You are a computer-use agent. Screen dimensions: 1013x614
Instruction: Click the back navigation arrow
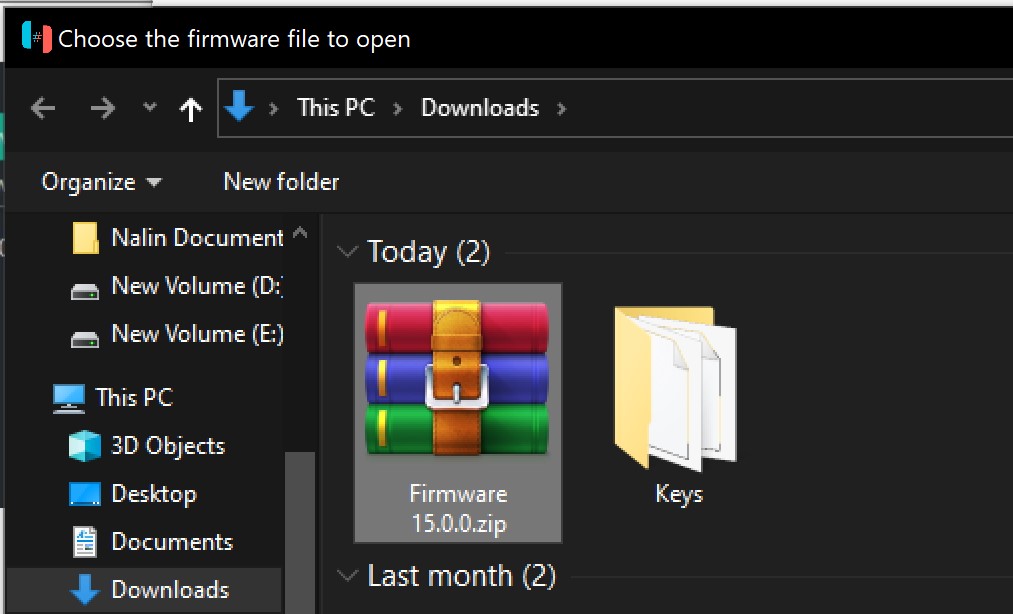click(42, 108)
